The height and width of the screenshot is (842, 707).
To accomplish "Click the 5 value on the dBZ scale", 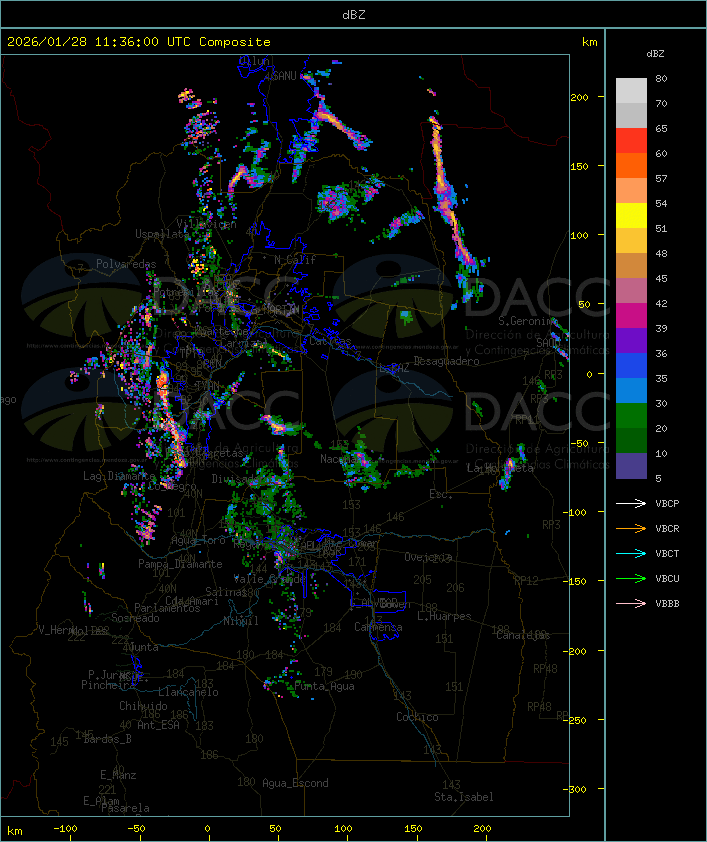I will coord(658,478).
